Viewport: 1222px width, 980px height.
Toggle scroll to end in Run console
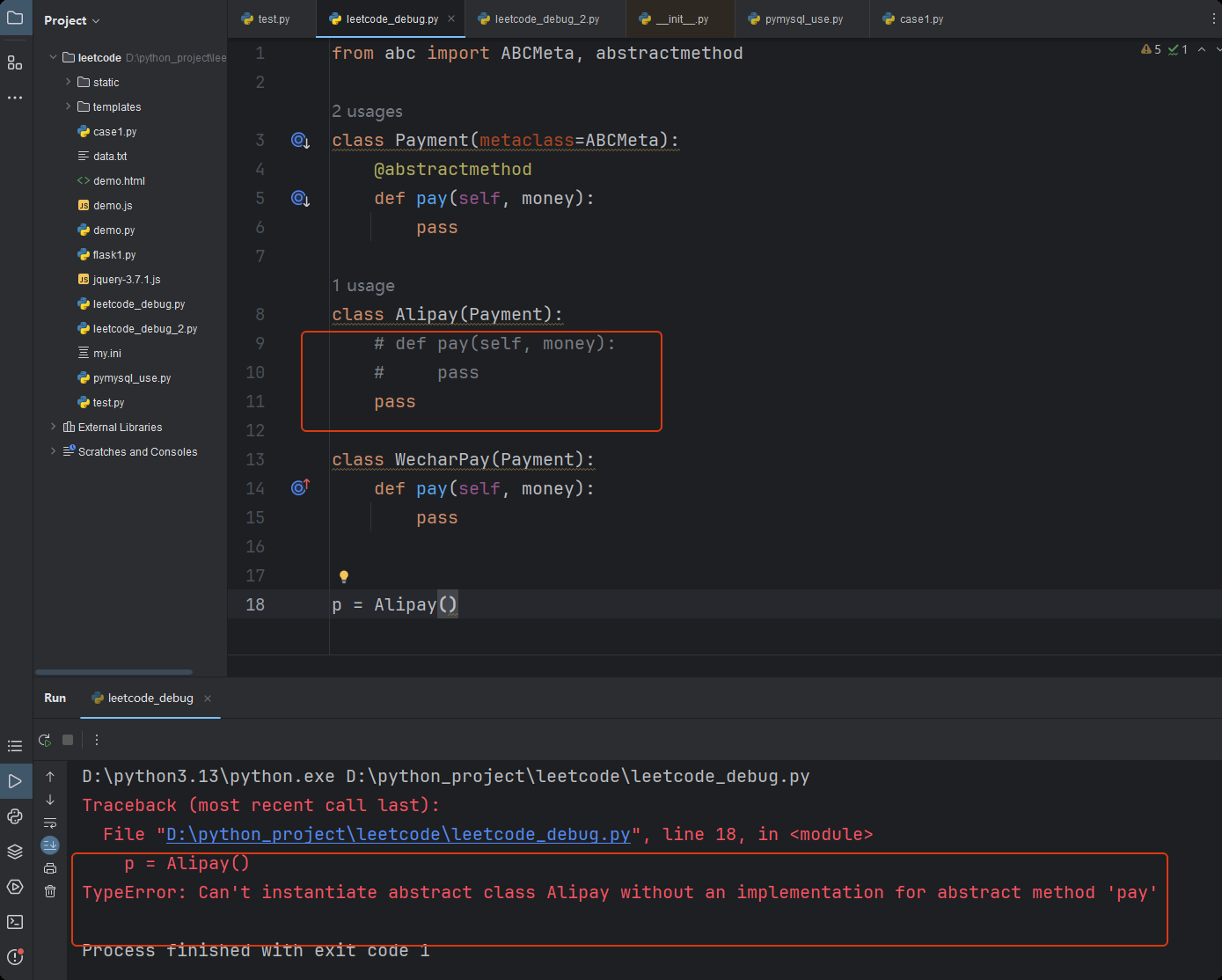click(50, 845)
